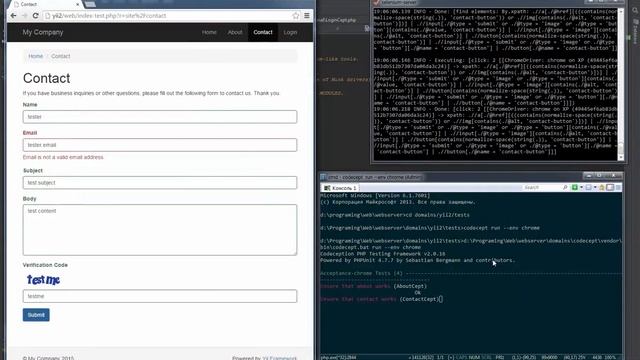Viewport: 640px width, 360px height.
Task: Focus the Body text area
Action: coord(160,230)
